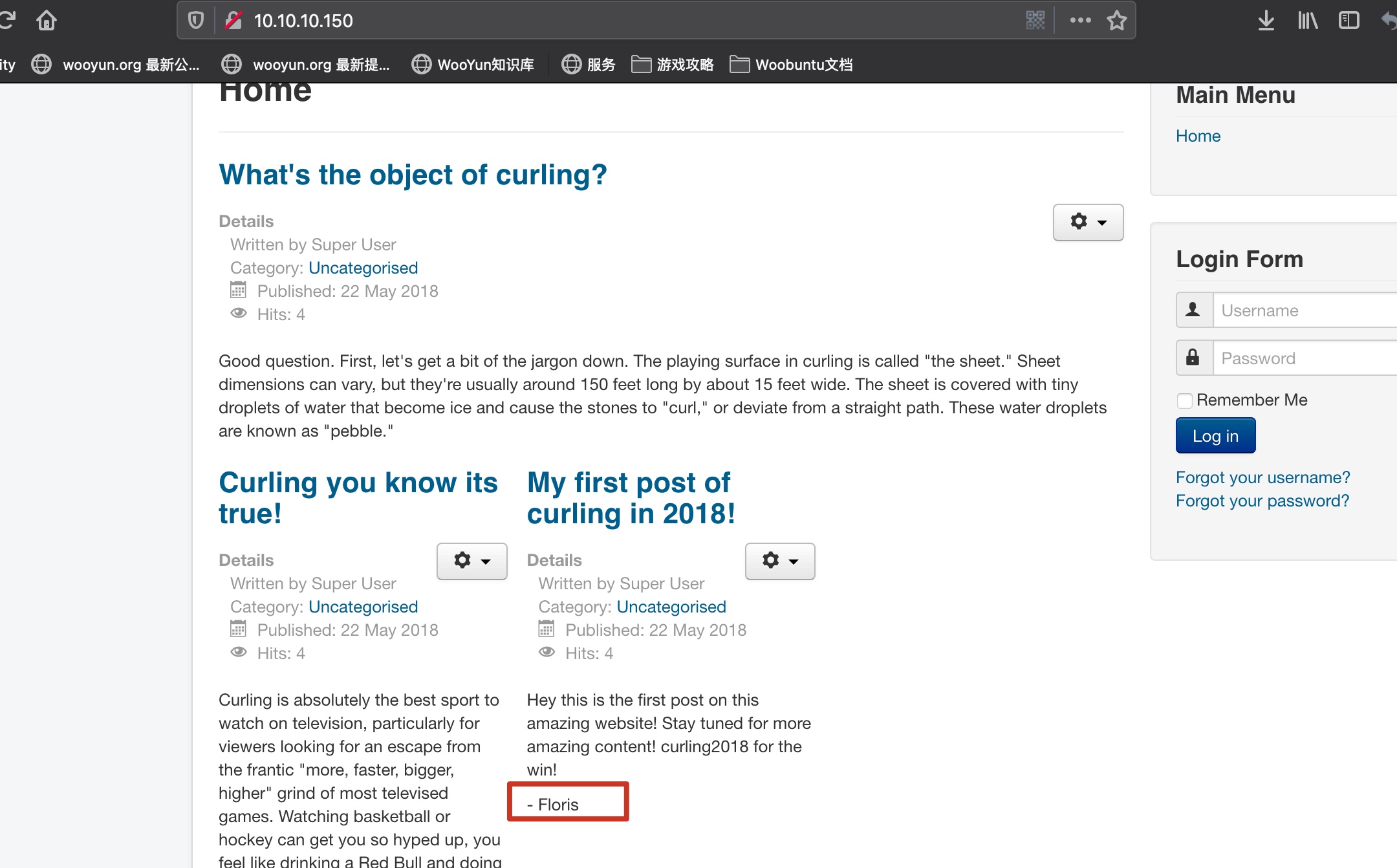
Task: Click the insecure connection lock icon
Action: [x=233, y=21]
